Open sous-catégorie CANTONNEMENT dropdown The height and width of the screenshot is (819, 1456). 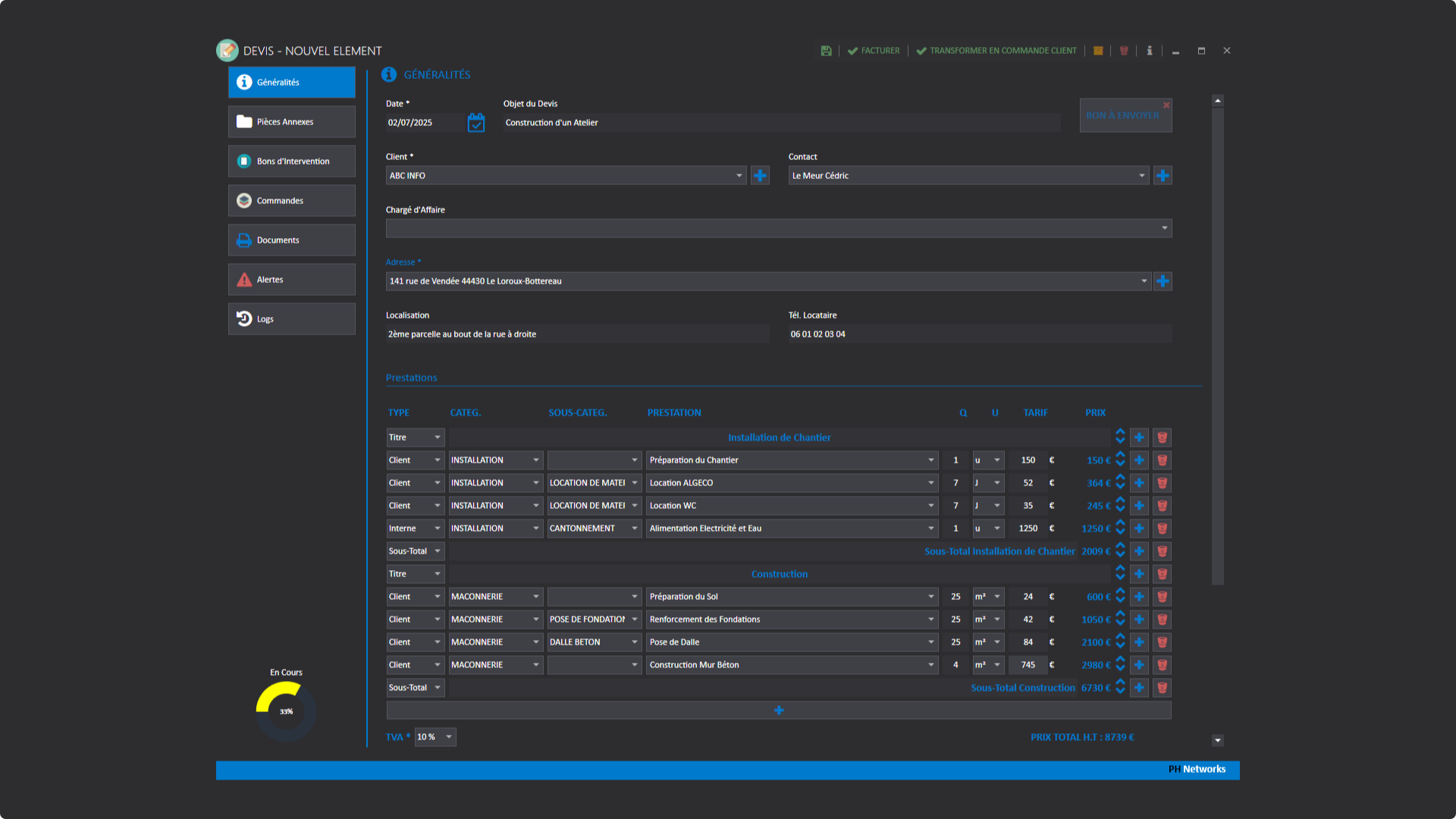pos(595,529)
